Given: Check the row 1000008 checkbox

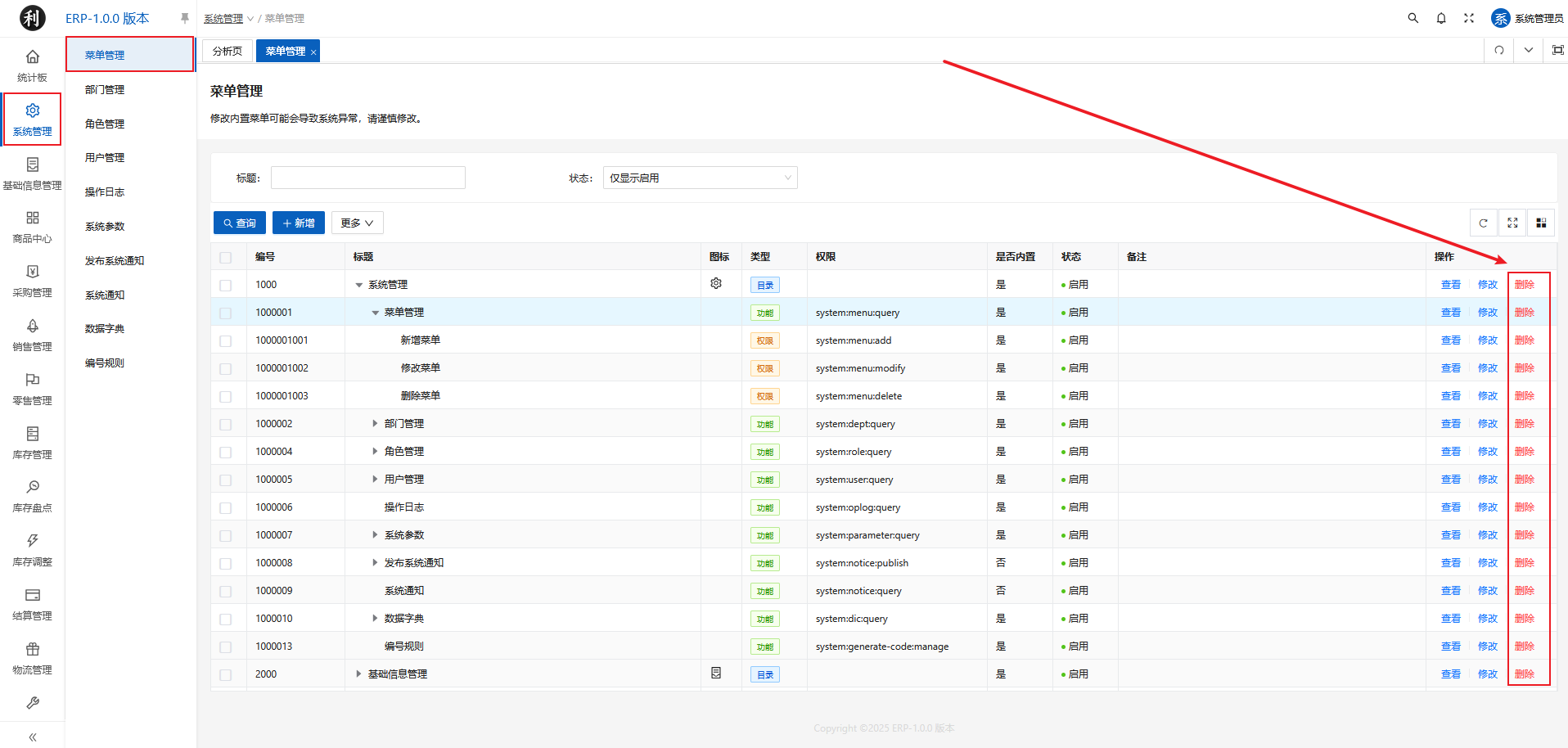Looking at the screenshot, I should tap(226, 564).
